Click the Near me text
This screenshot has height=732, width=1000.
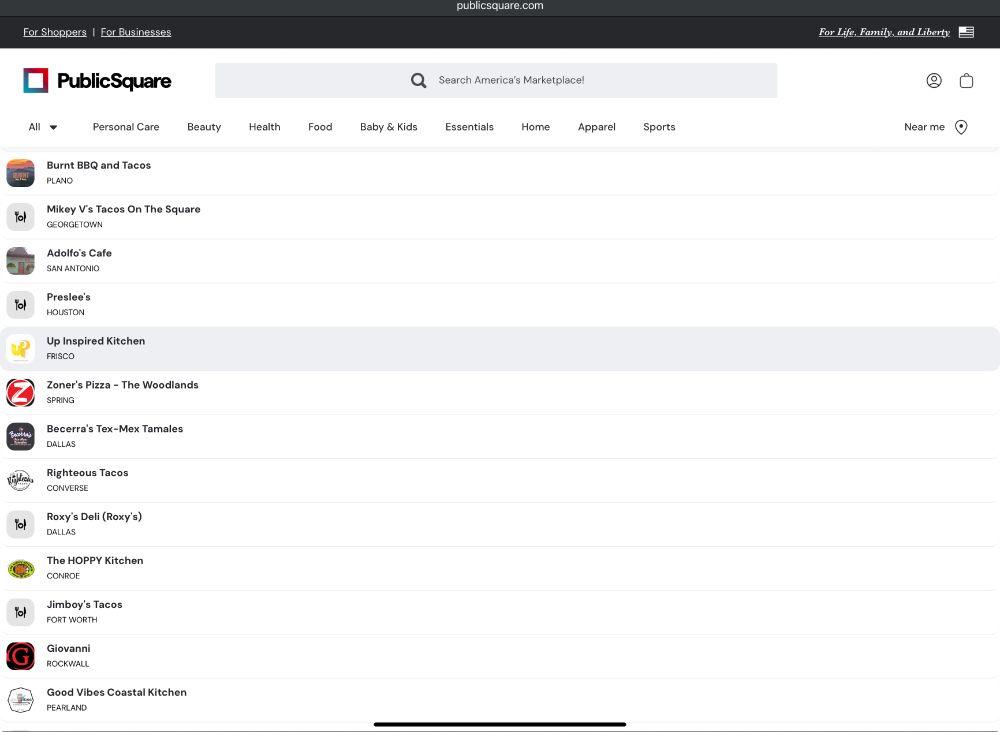pyautogui.click(x=924, y=127)
